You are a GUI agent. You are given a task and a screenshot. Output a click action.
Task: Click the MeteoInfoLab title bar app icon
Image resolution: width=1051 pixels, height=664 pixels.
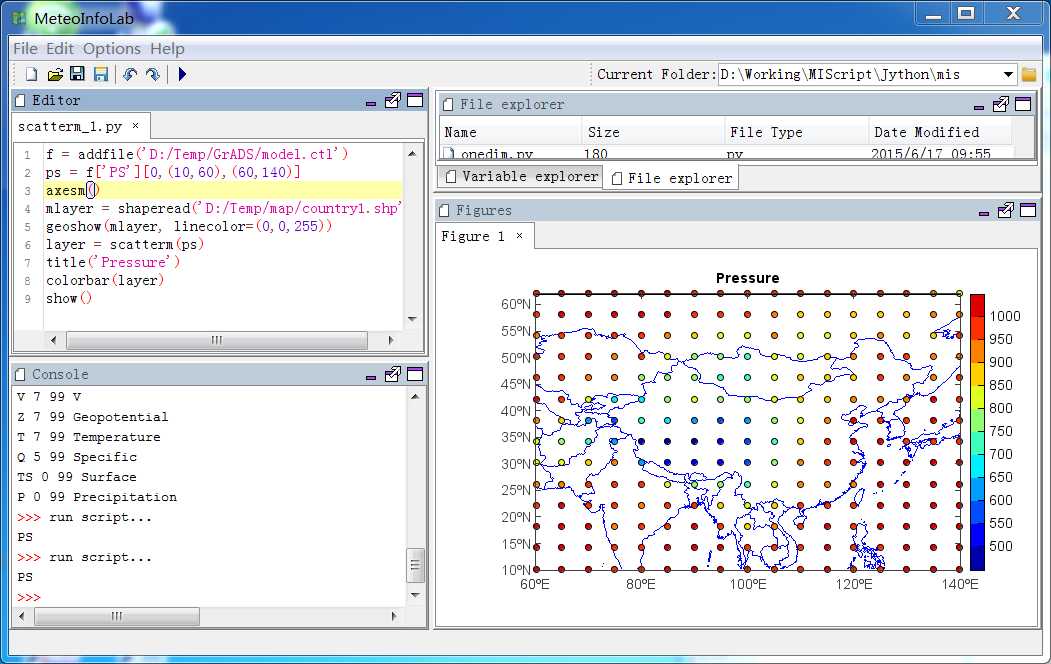pos(19,18)
